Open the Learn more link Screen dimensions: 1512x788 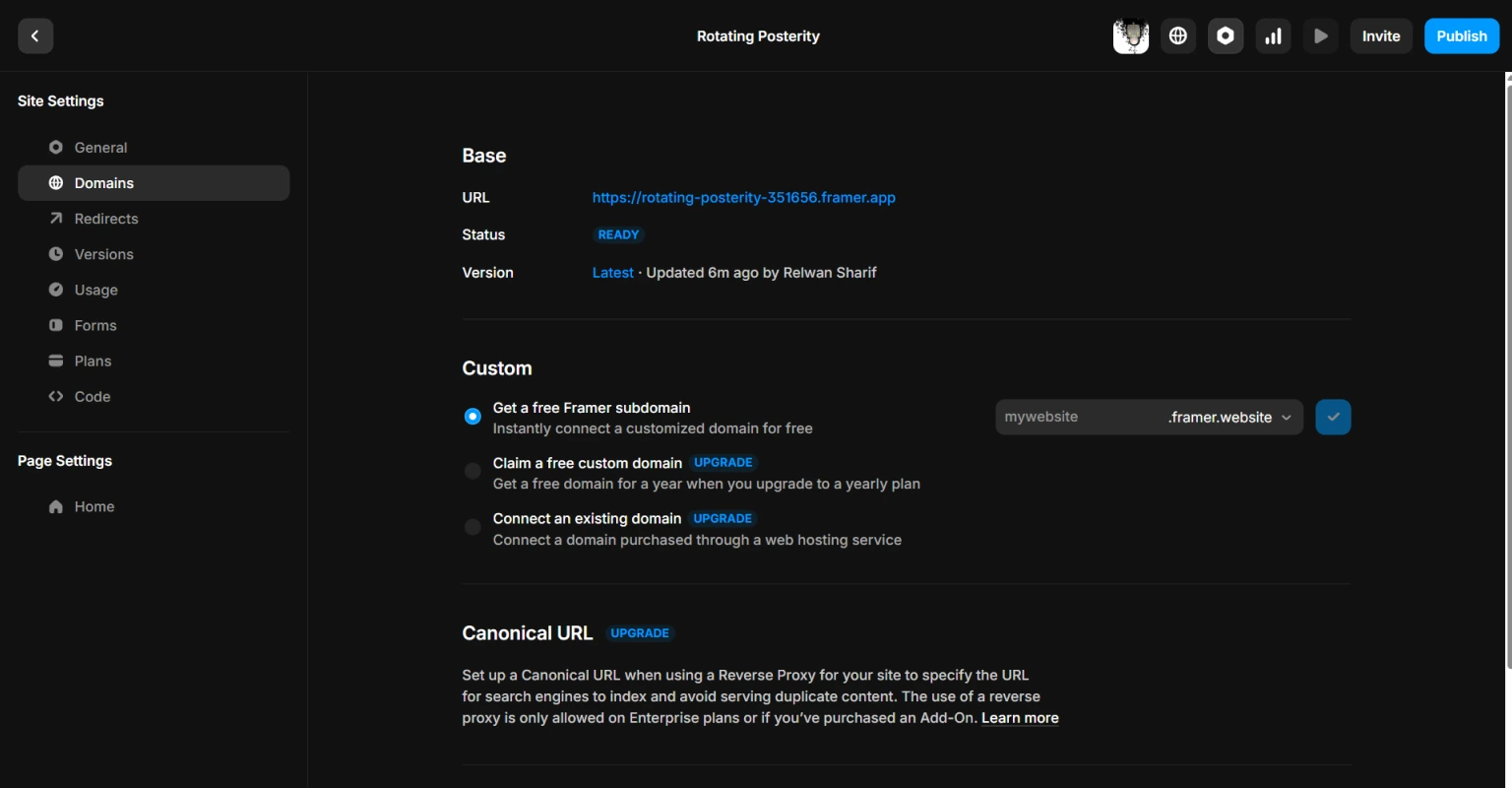tap(1020, 718)
